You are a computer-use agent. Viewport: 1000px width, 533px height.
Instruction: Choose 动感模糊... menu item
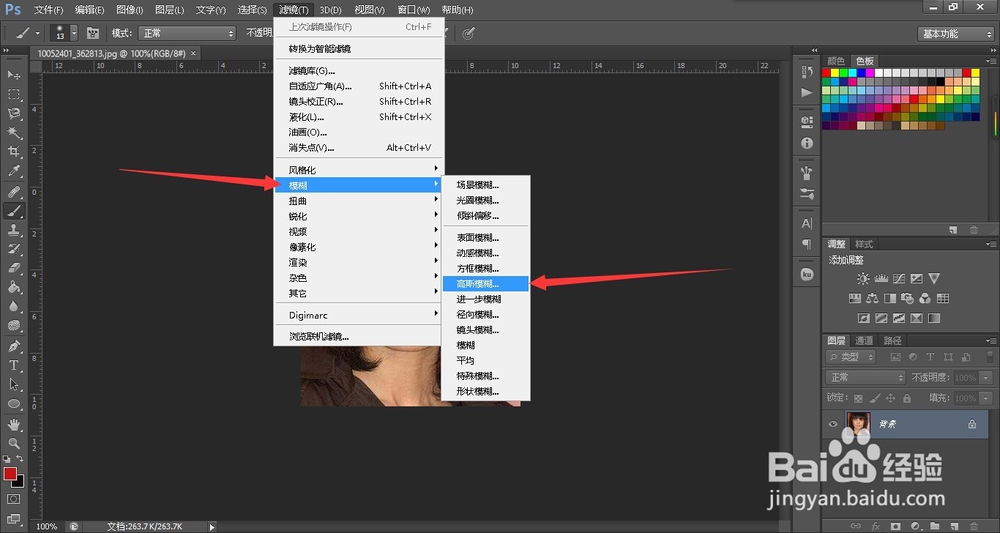(486, 253)
